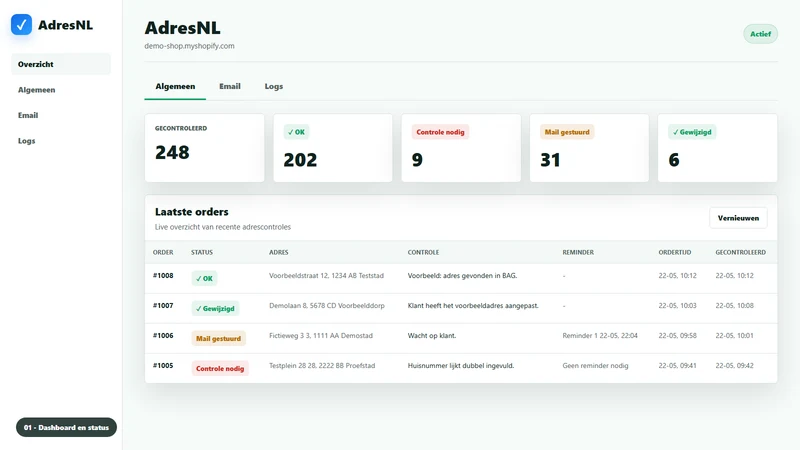Select the Gewijzigd 6 stat card
The image size is (800, 450).
point(717,147)
